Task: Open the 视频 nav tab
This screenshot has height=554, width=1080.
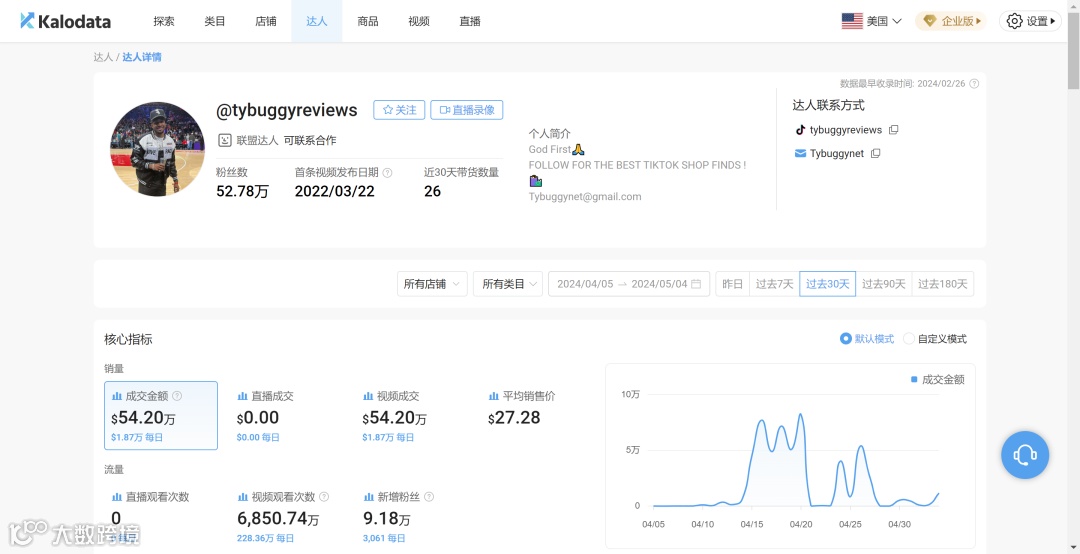Action: (x=419, y=21)
